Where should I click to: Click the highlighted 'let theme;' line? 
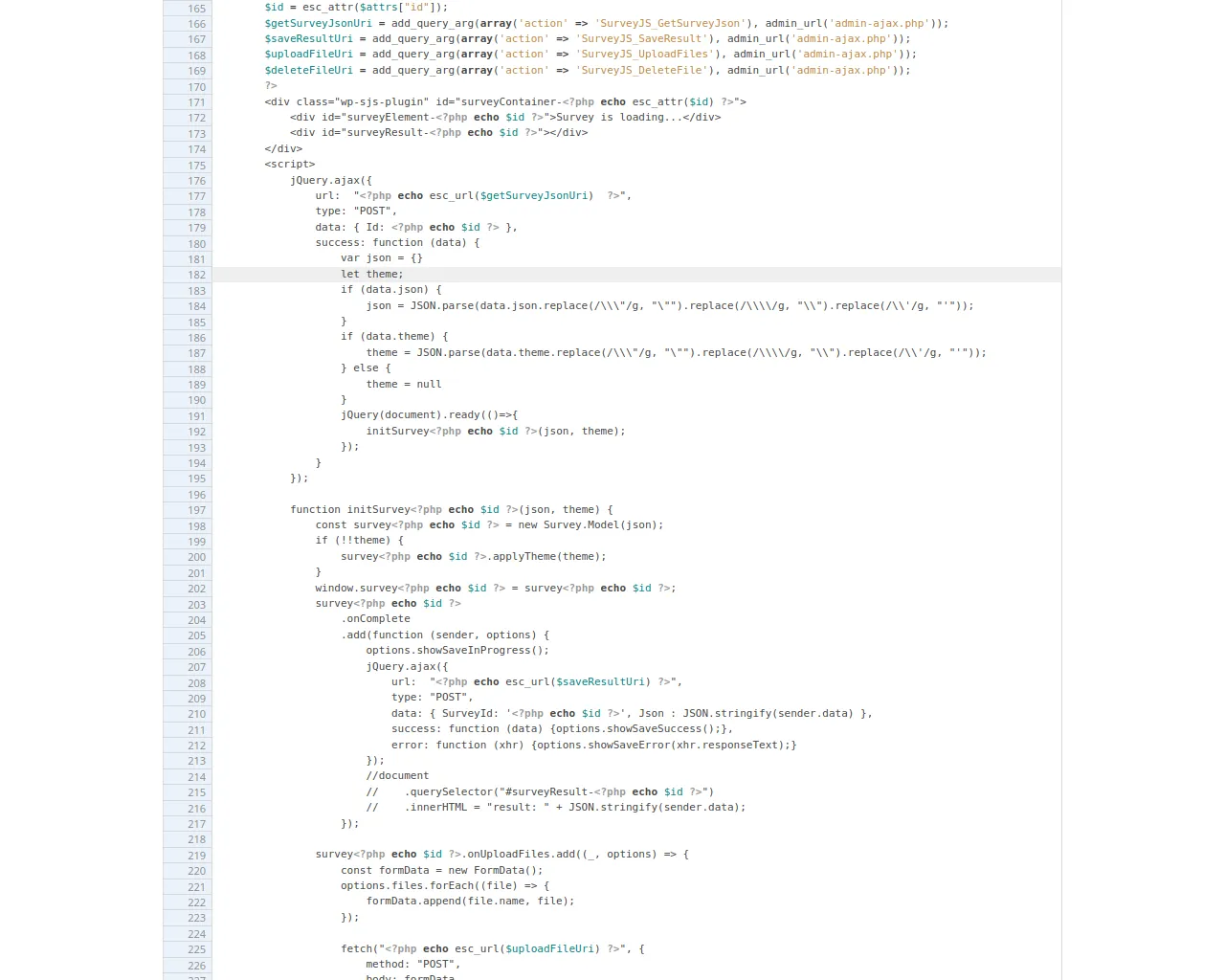point(636,275)
